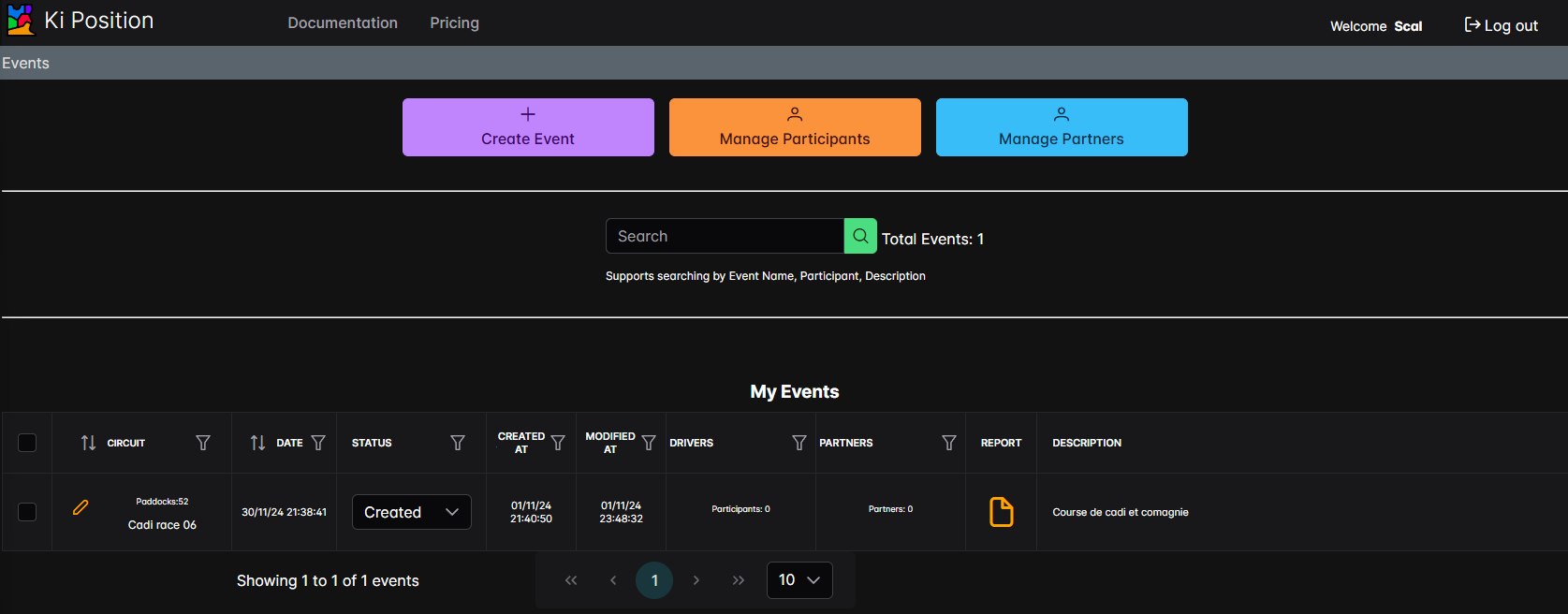Click the Ki Position title text
Image resolution: width=1568 pixels, height=614 pixels.
(x=99, y=21)
